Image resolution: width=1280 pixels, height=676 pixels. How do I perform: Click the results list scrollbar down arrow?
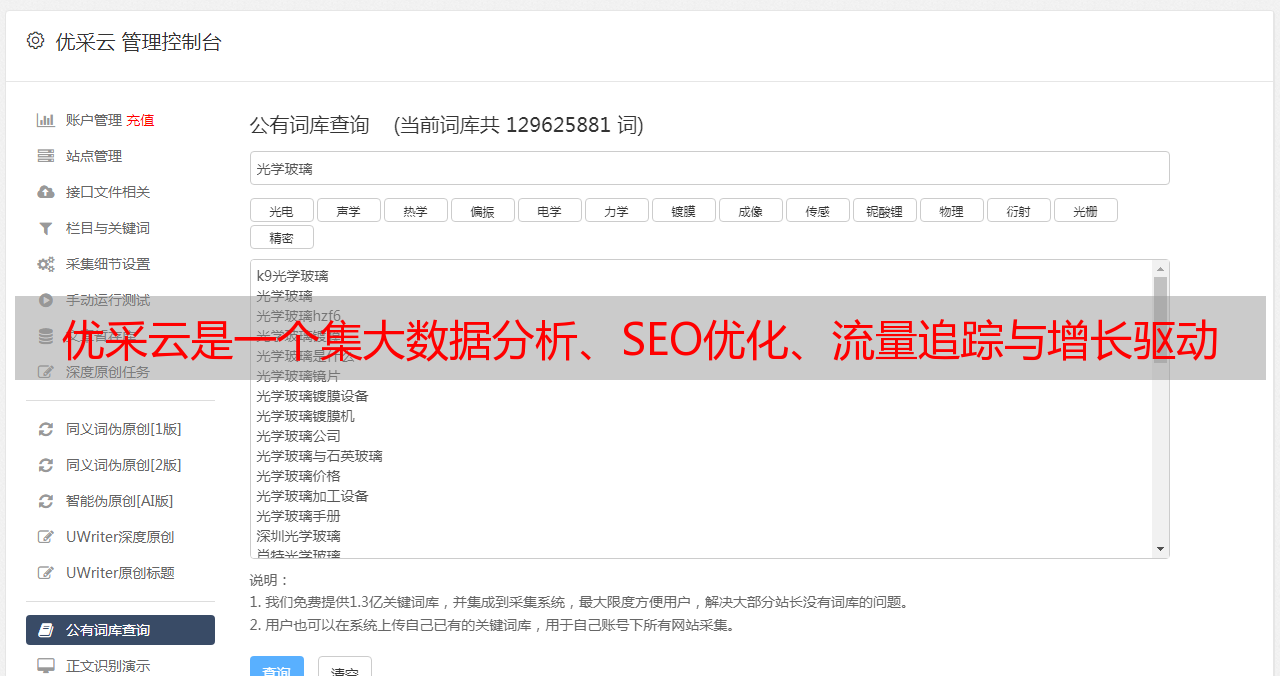pyautogui.click(x=1160, y=549)
